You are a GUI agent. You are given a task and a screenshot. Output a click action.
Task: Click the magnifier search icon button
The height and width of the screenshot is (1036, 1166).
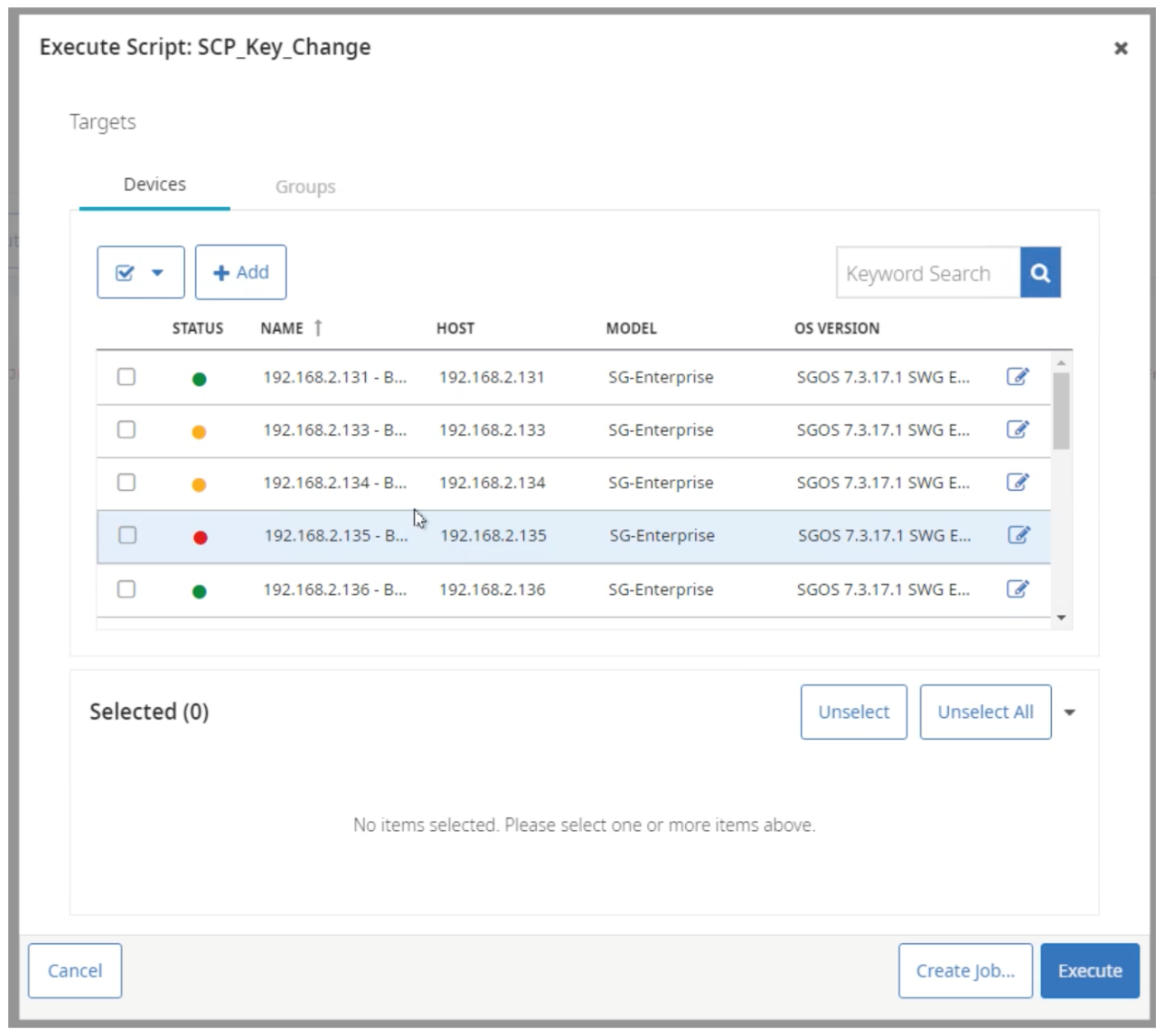1040,273
